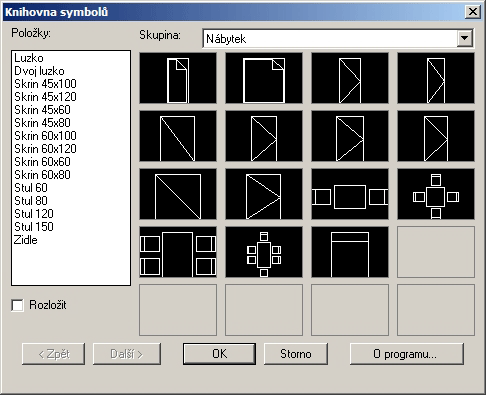This screenshot has width=486, height=395.
Task: Select the double bed symbol thumbnail
Action: point(264,78)
